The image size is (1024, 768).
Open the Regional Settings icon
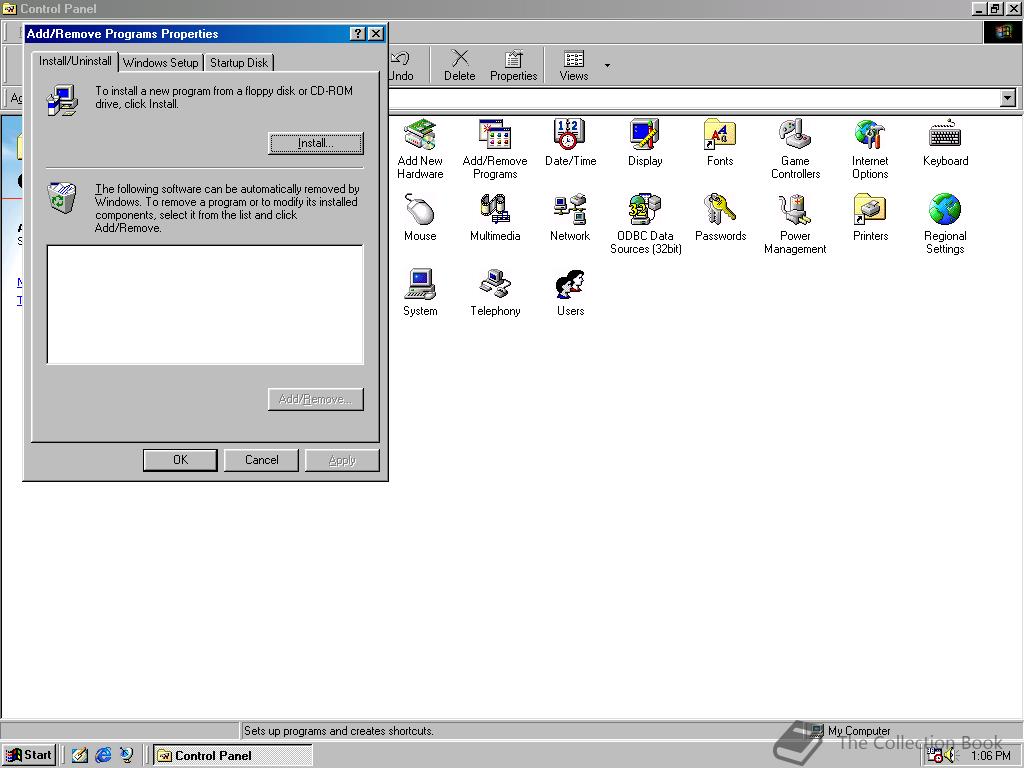coord(945,225)
